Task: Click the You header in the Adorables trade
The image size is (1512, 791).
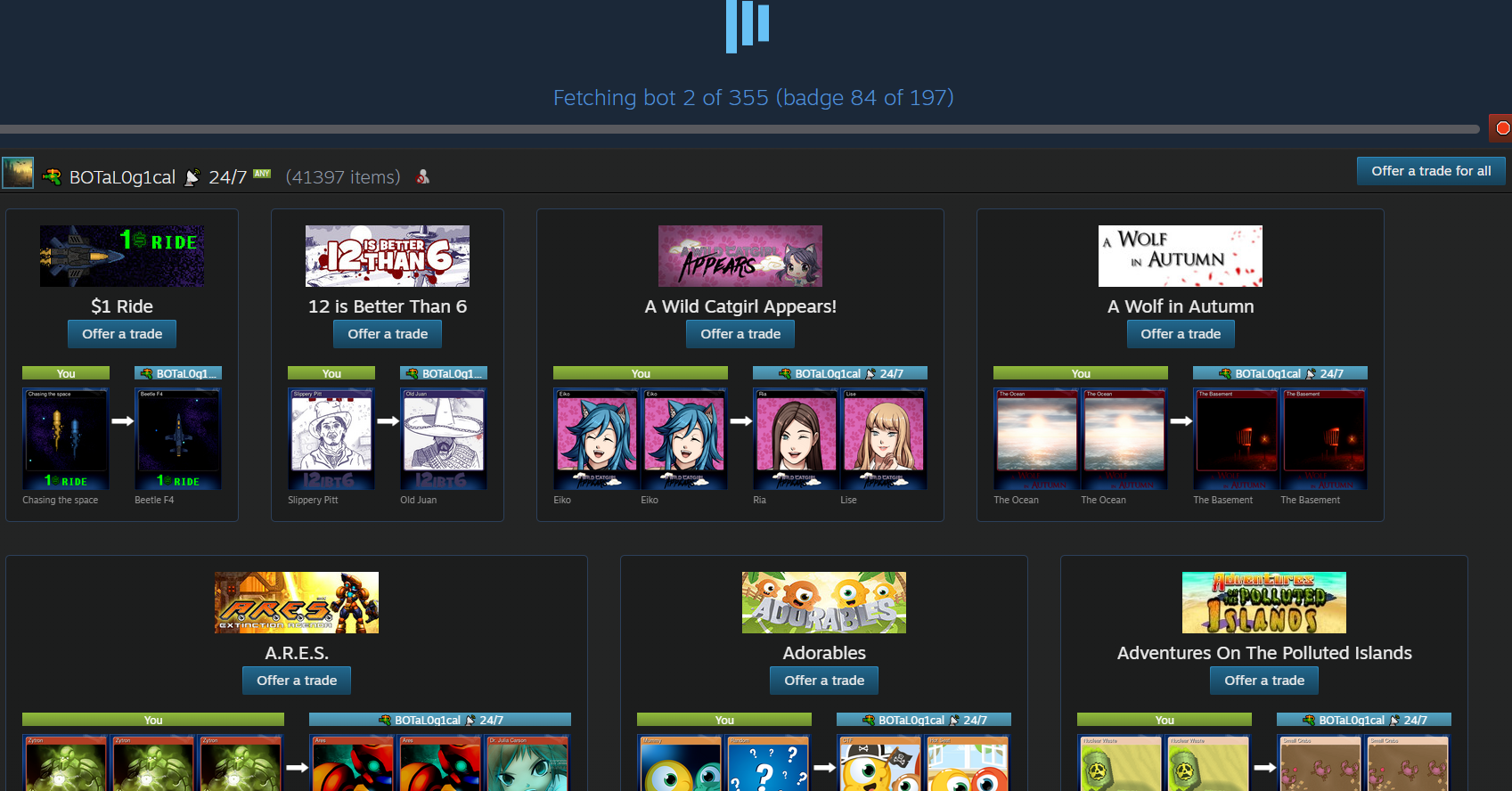Action: [724, 720]
